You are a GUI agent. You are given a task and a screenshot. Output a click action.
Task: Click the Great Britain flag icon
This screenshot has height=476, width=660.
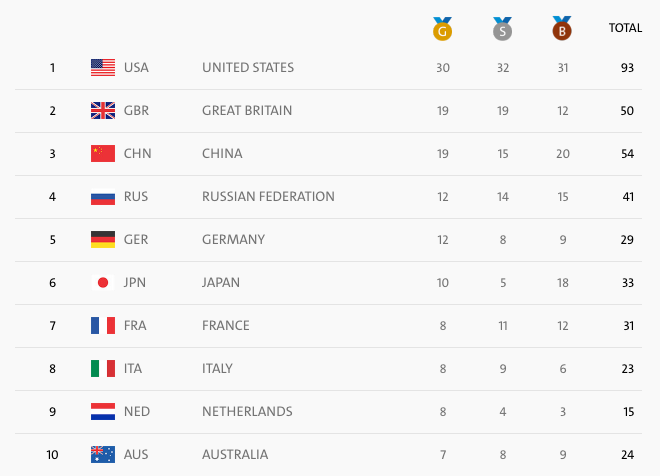coord(103,111)
